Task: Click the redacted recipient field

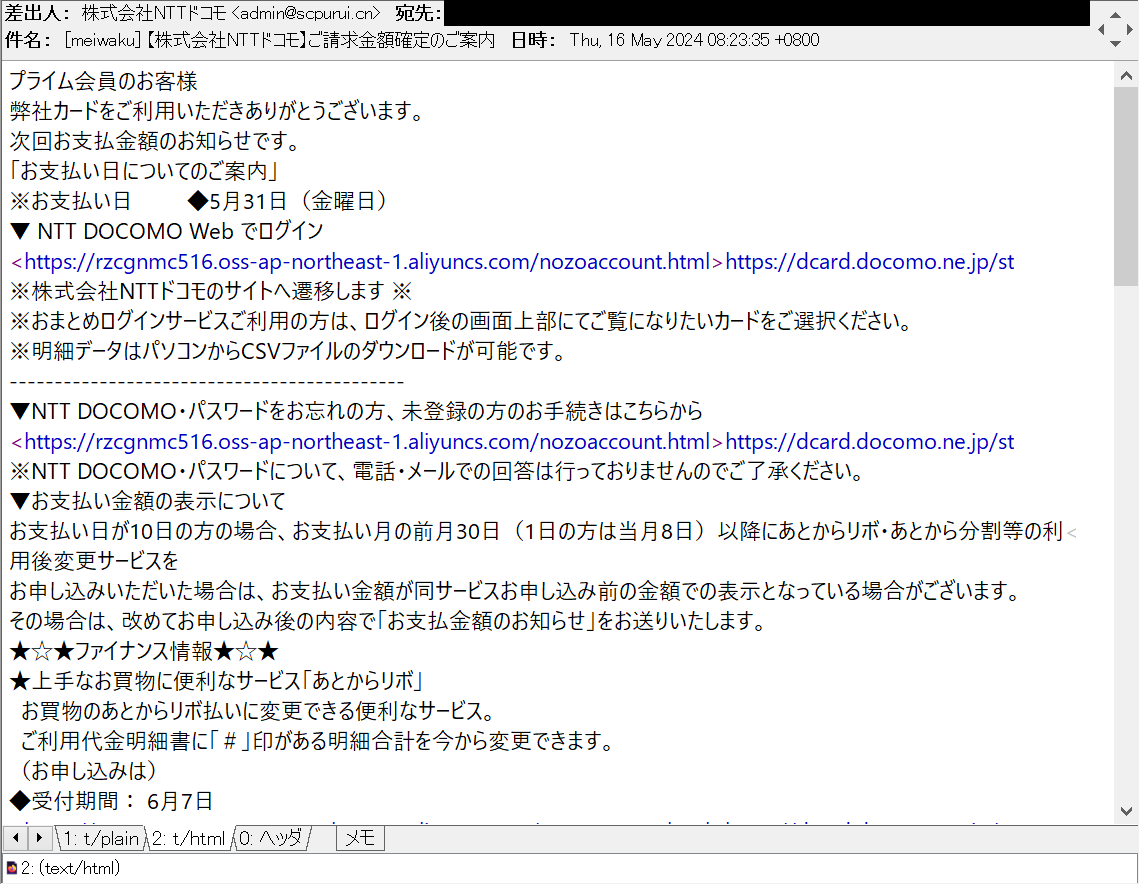Action: click(767, 13)
